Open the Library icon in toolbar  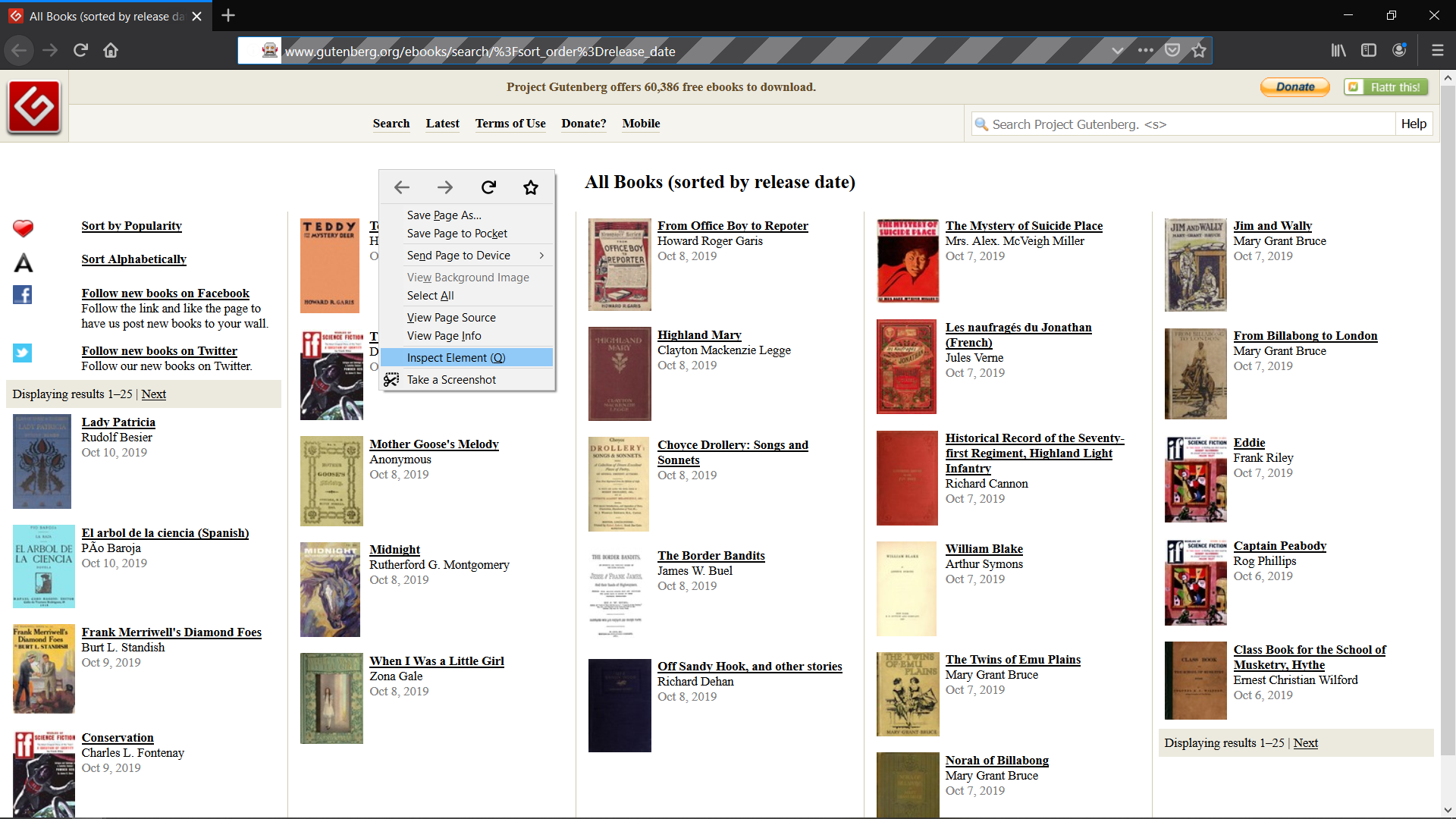coord(1338,51)
